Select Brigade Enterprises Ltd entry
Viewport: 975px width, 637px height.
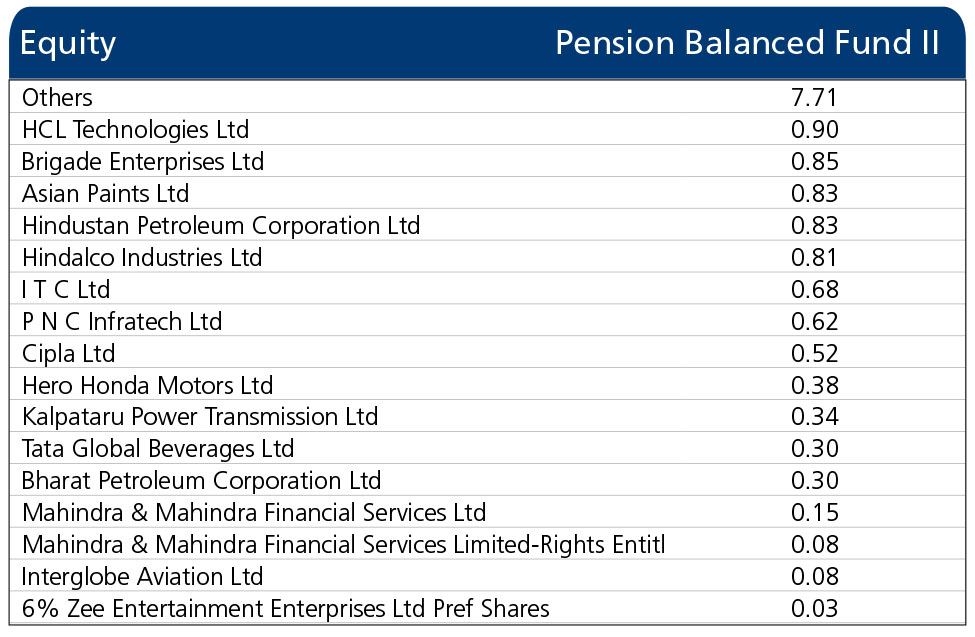143,162
